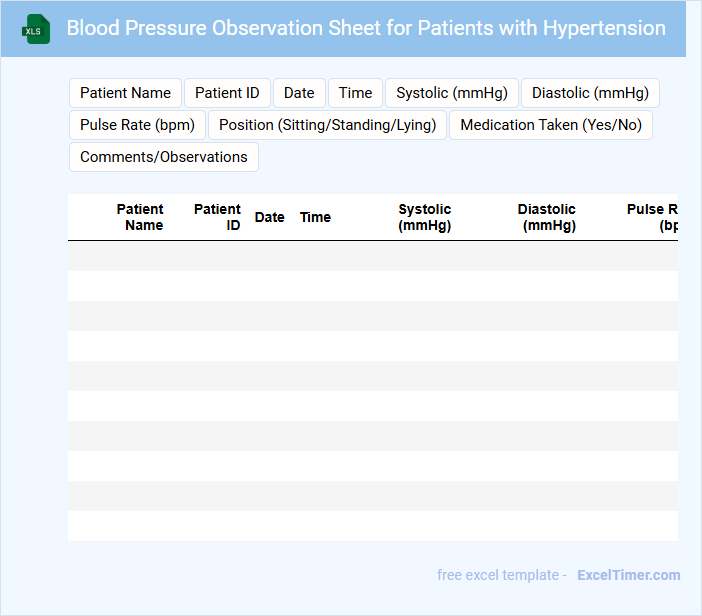Click the Time tag button
Screen dimensions: 702x616
pyautogui.click(x=355, y=93)
